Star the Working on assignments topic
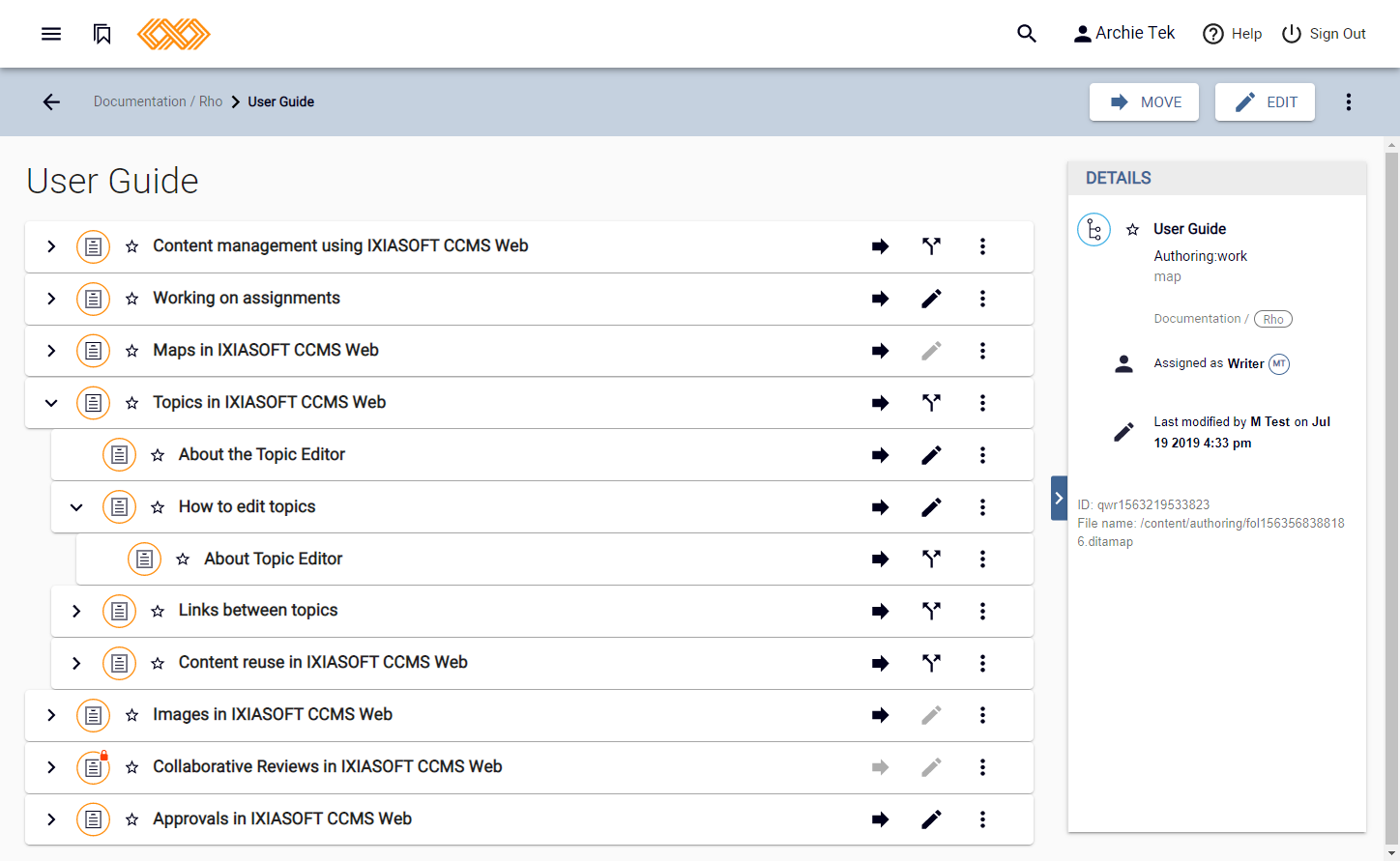1400x861 pixels. (x=131, y=299)
